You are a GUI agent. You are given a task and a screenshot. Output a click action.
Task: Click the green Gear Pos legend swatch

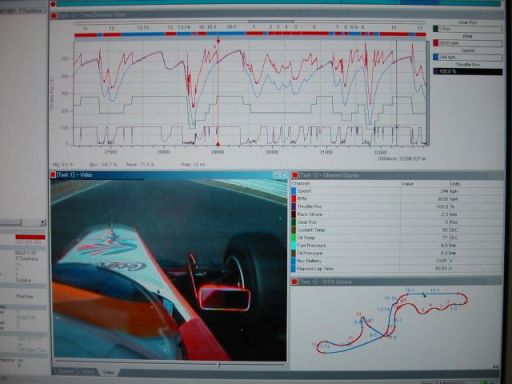(x=435, y=29)
